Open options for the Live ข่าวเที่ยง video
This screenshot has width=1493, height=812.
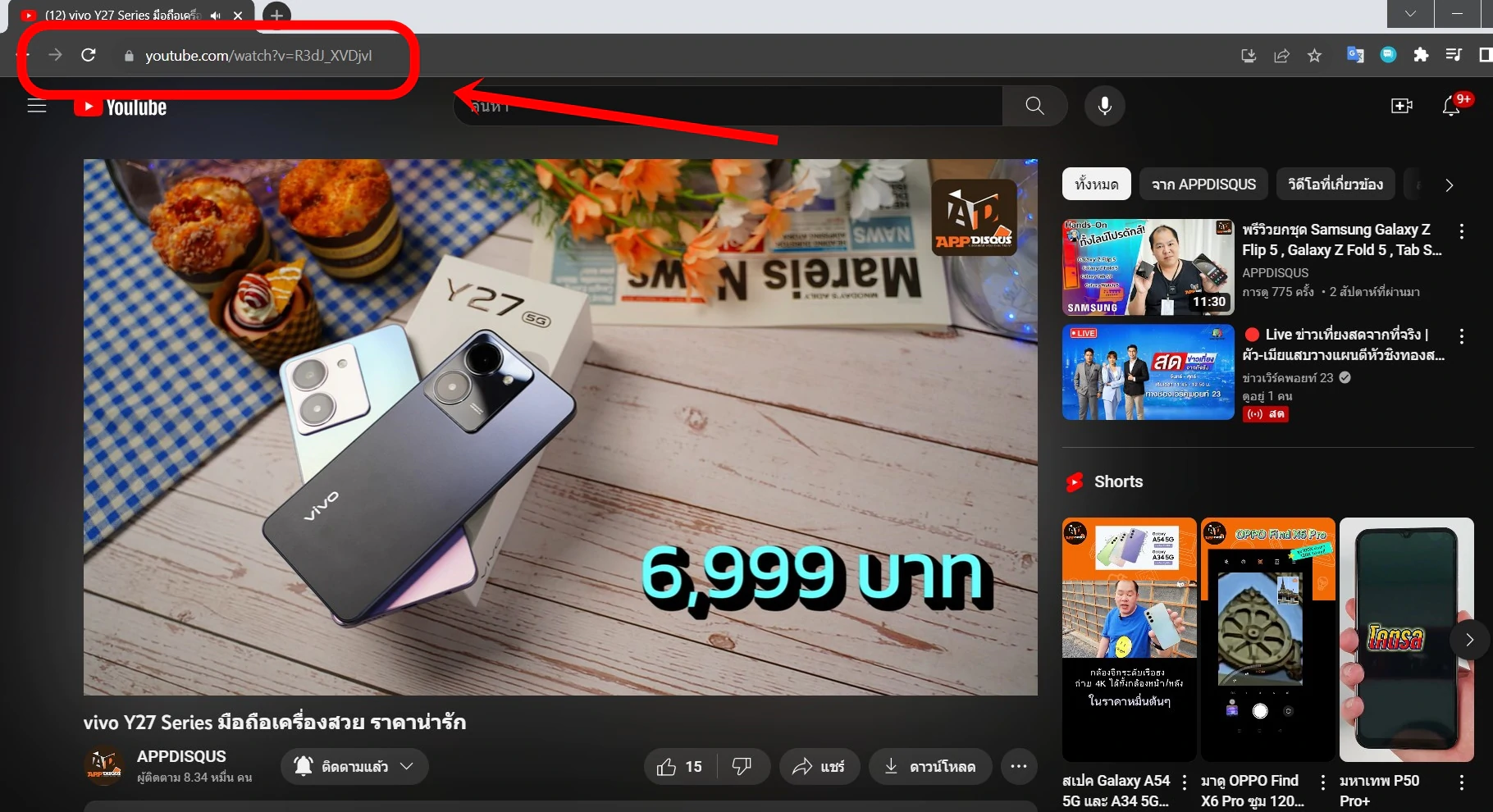point(1462,336)
